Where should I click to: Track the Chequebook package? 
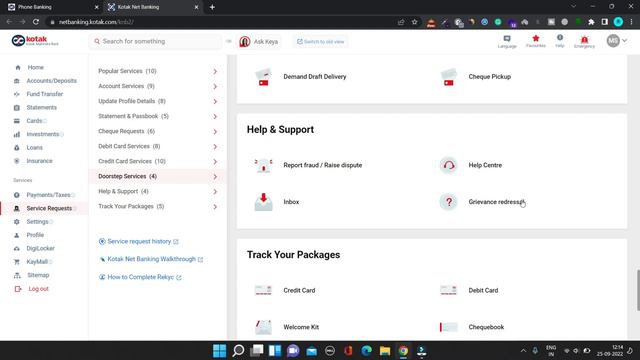(x=472, y=327)
